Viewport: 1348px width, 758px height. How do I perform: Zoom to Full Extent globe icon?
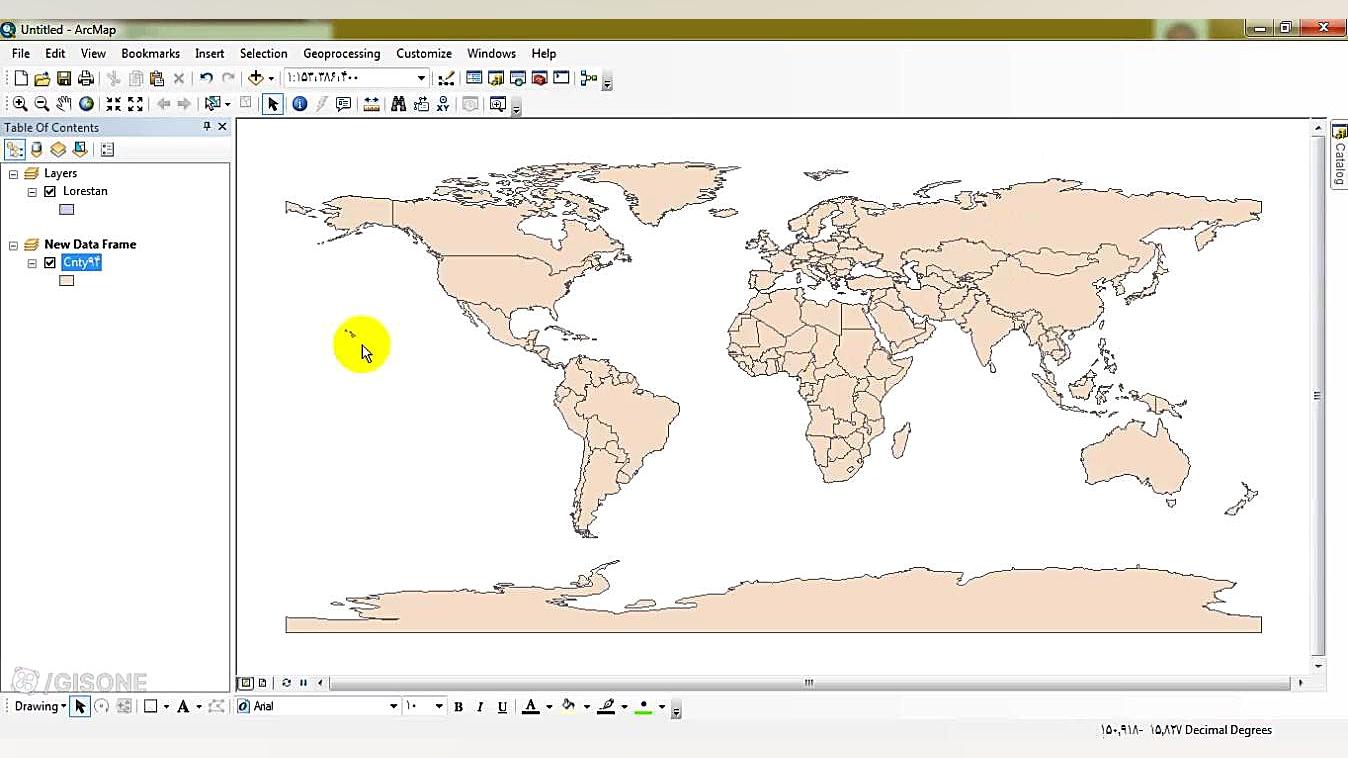coord(86,103)
